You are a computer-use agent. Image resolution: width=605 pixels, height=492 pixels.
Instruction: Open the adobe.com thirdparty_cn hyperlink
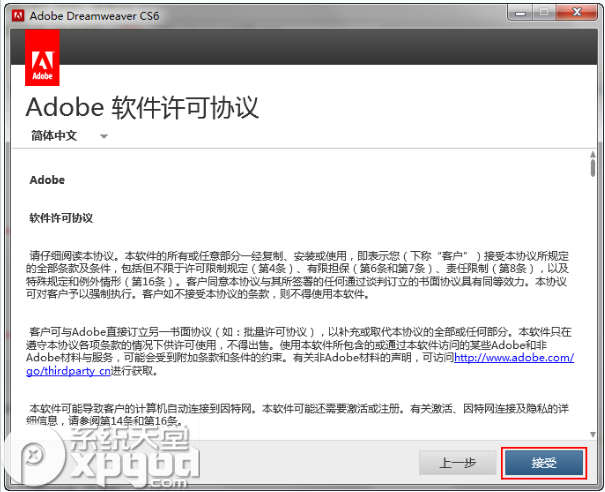coord(514,357)
